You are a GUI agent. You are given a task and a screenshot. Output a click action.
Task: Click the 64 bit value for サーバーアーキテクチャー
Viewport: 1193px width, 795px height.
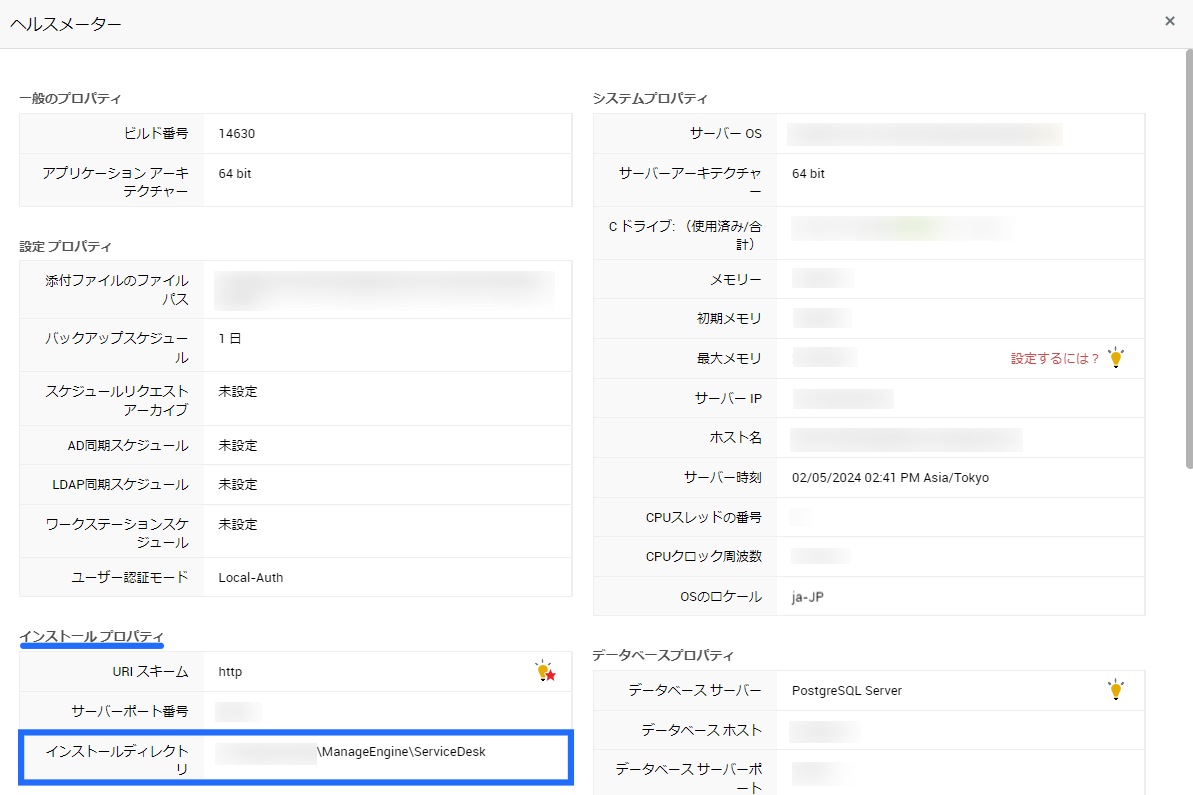pyautogui.click(x=808, y=174)
